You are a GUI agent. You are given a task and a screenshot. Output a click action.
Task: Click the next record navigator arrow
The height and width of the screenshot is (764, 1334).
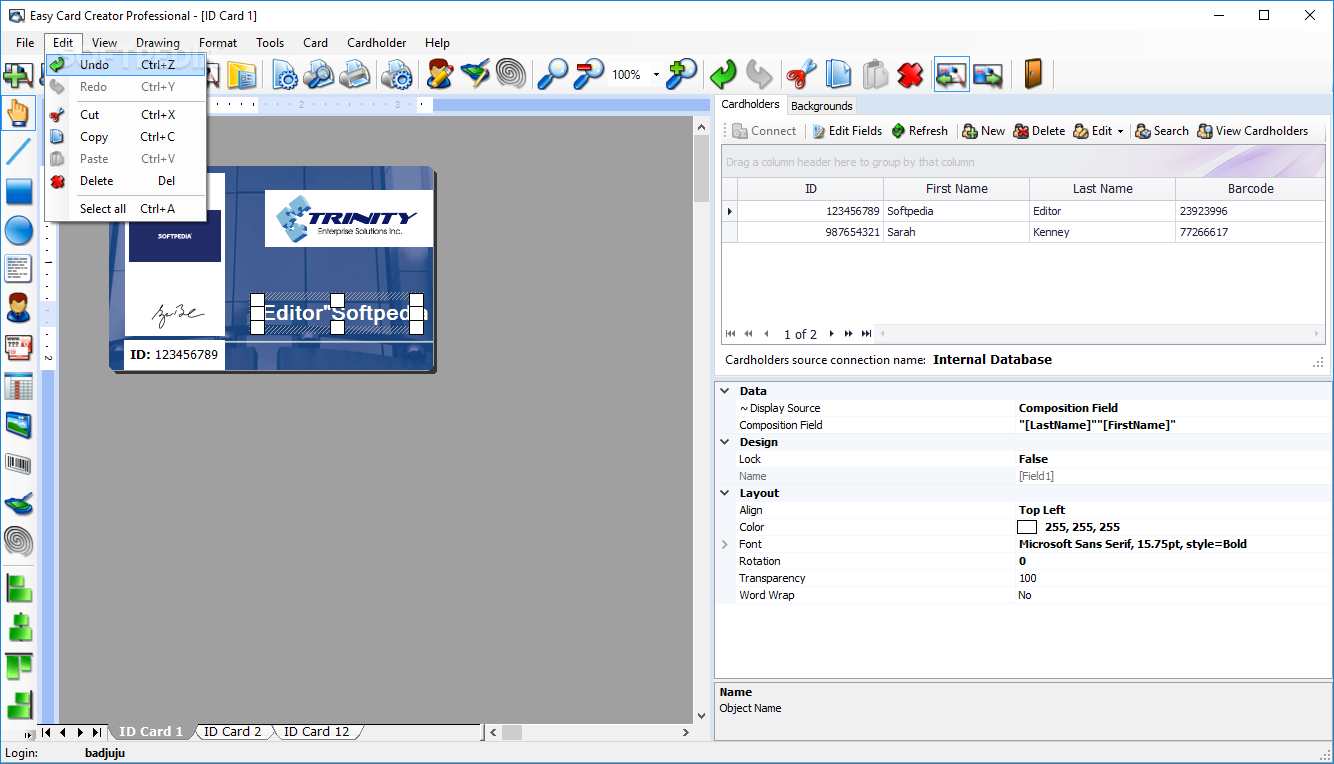(831, 334)
